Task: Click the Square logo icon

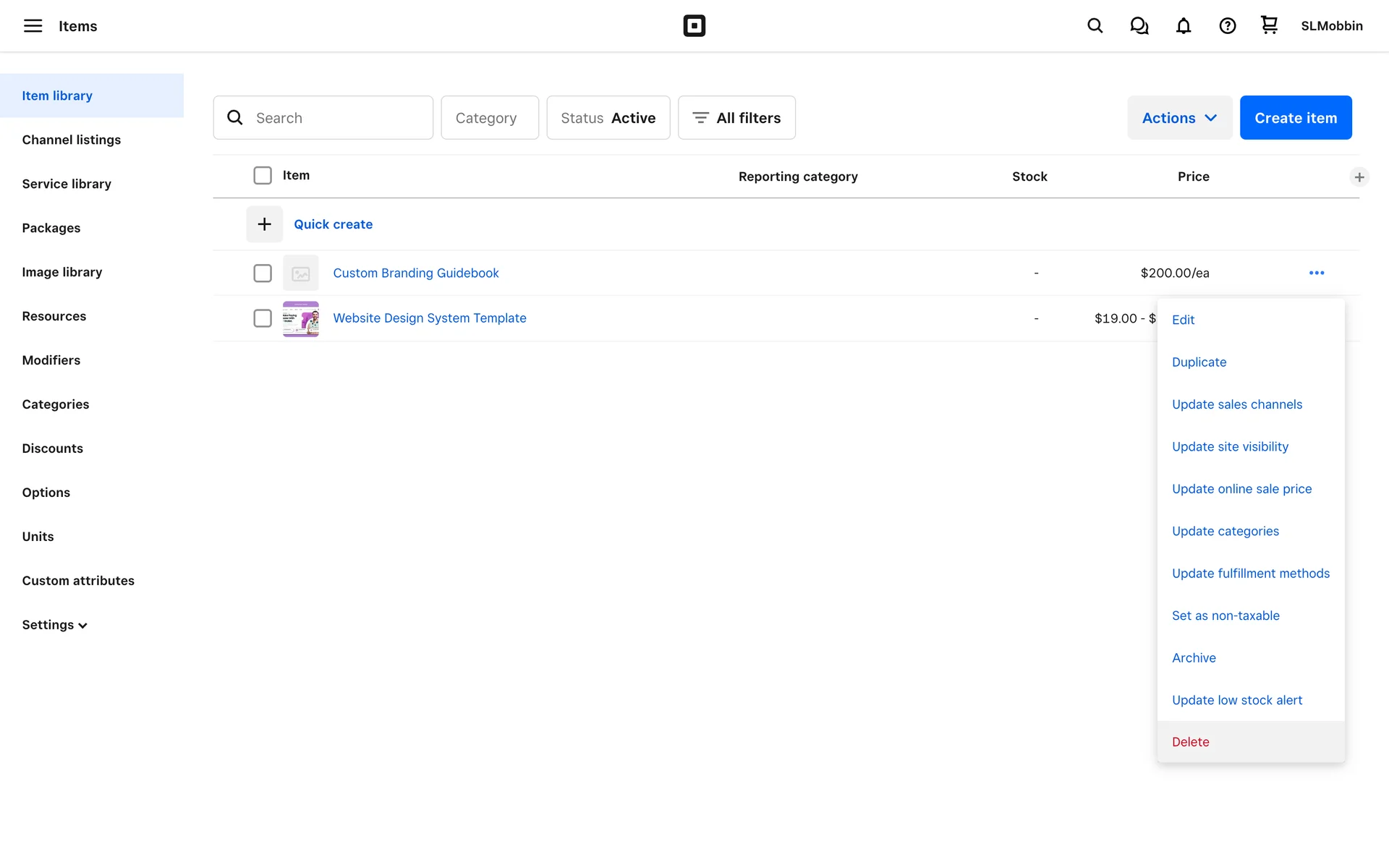Action: [x=694, y=26]
